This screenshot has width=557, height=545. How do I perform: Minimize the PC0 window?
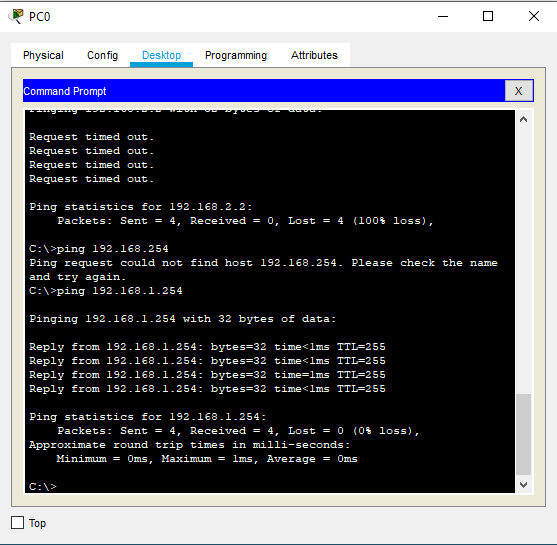[x=443, y=16]
